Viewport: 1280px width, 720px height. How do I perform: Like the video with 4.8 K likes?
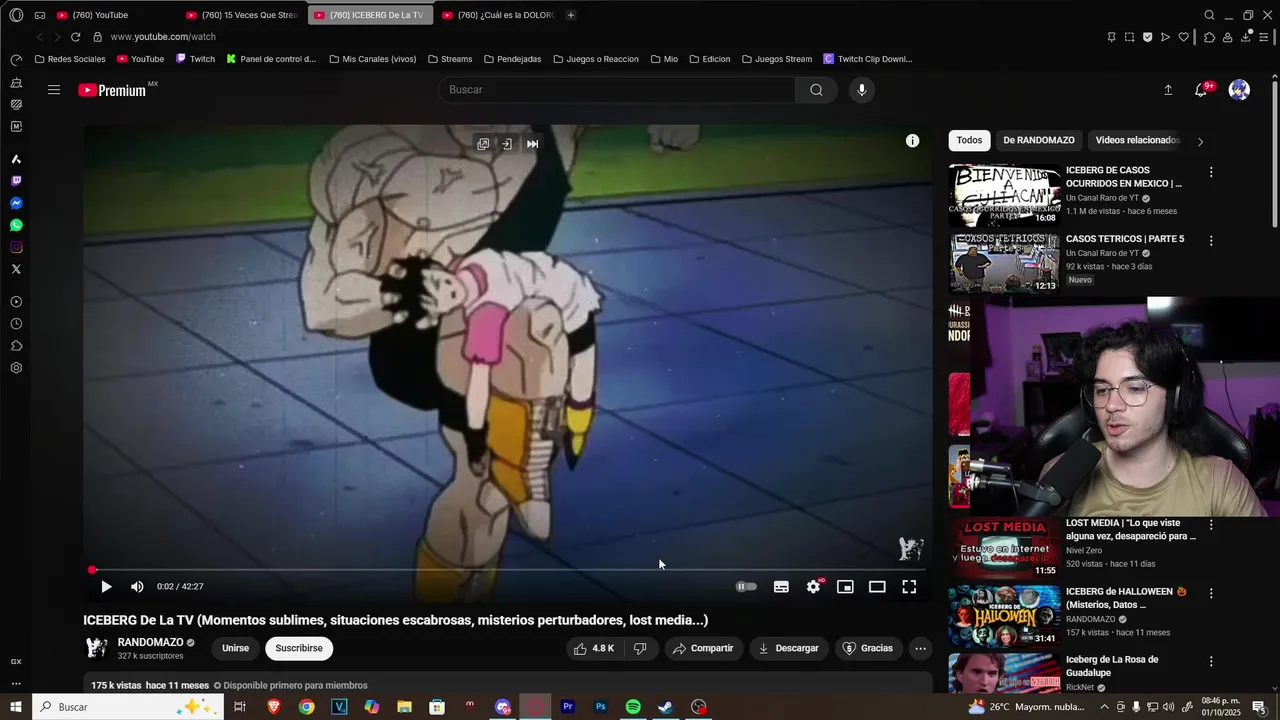594,648
